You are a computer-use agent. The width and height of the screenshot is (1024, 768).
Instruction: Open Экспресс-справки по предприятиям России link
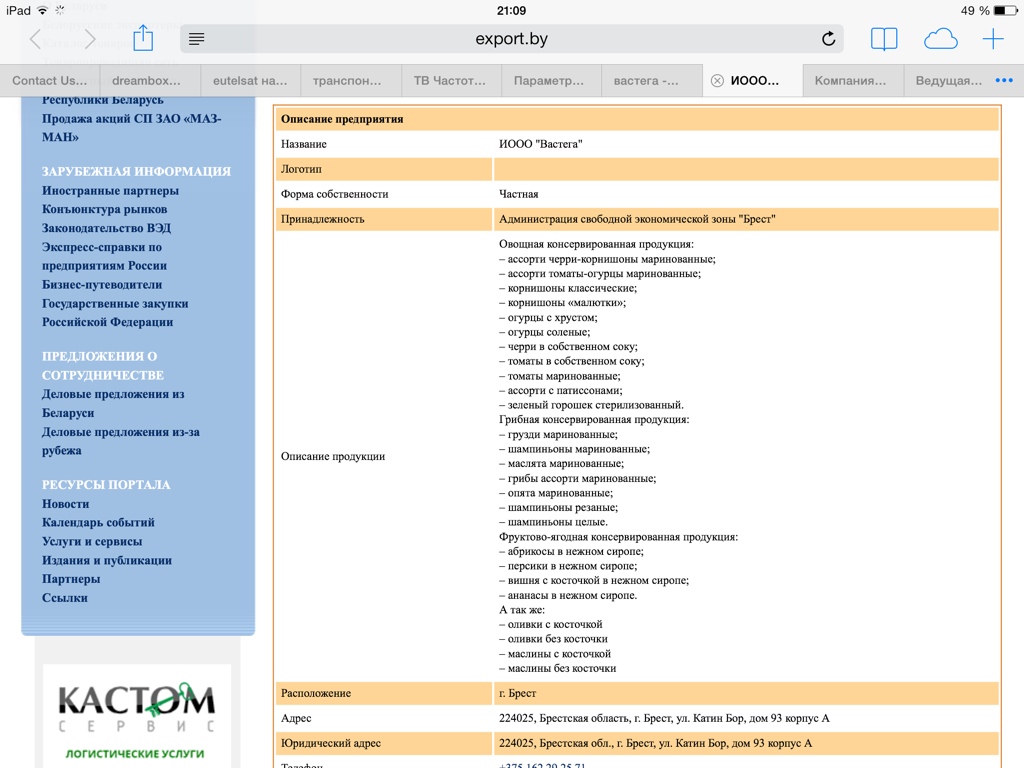coord(104,257)
